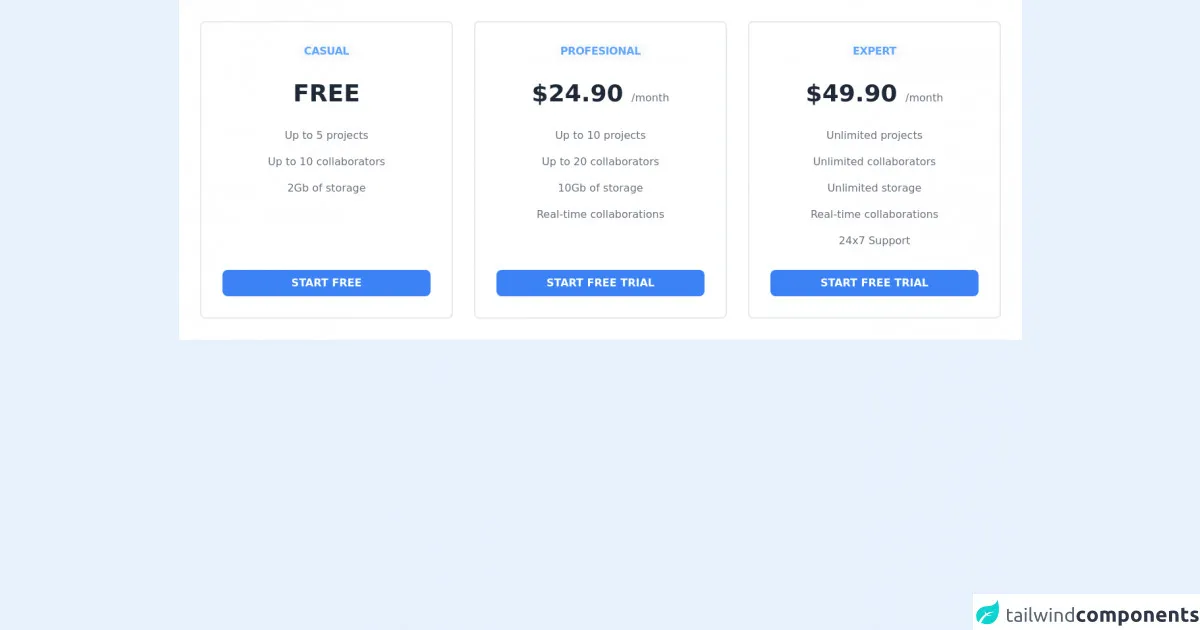
Task: Click the "Up to 20 collaborators" feature
Action: pos(600,162)
